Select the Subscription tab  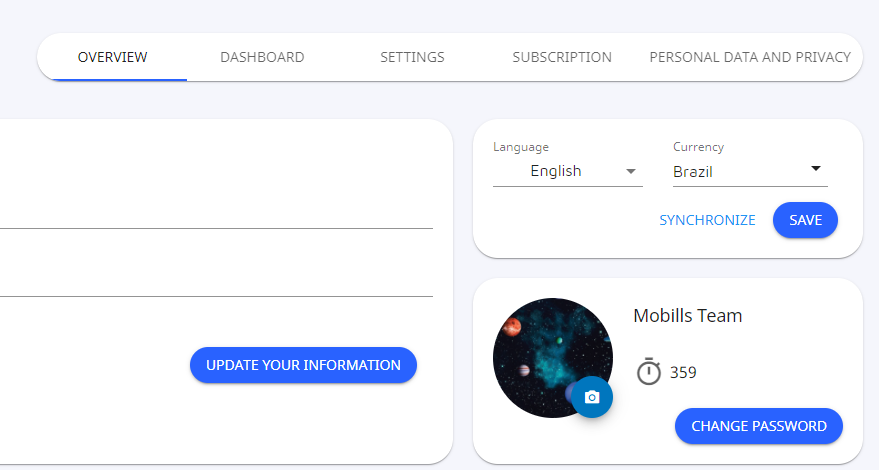562,57
